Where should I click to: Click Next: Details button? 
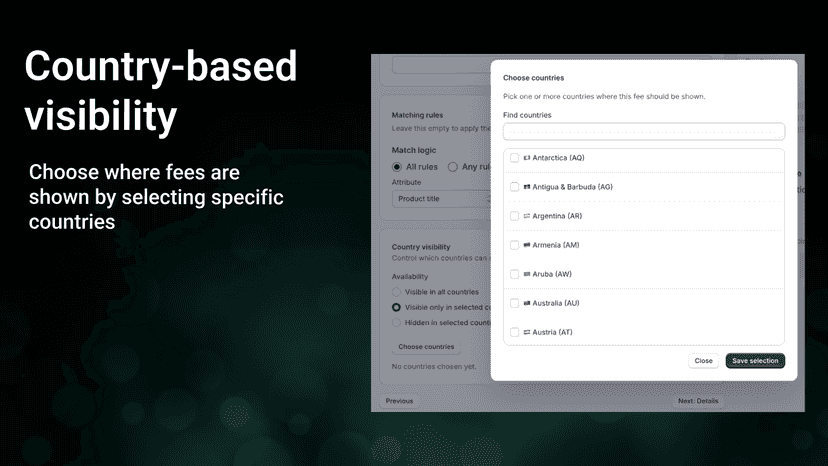pos(698,401)
